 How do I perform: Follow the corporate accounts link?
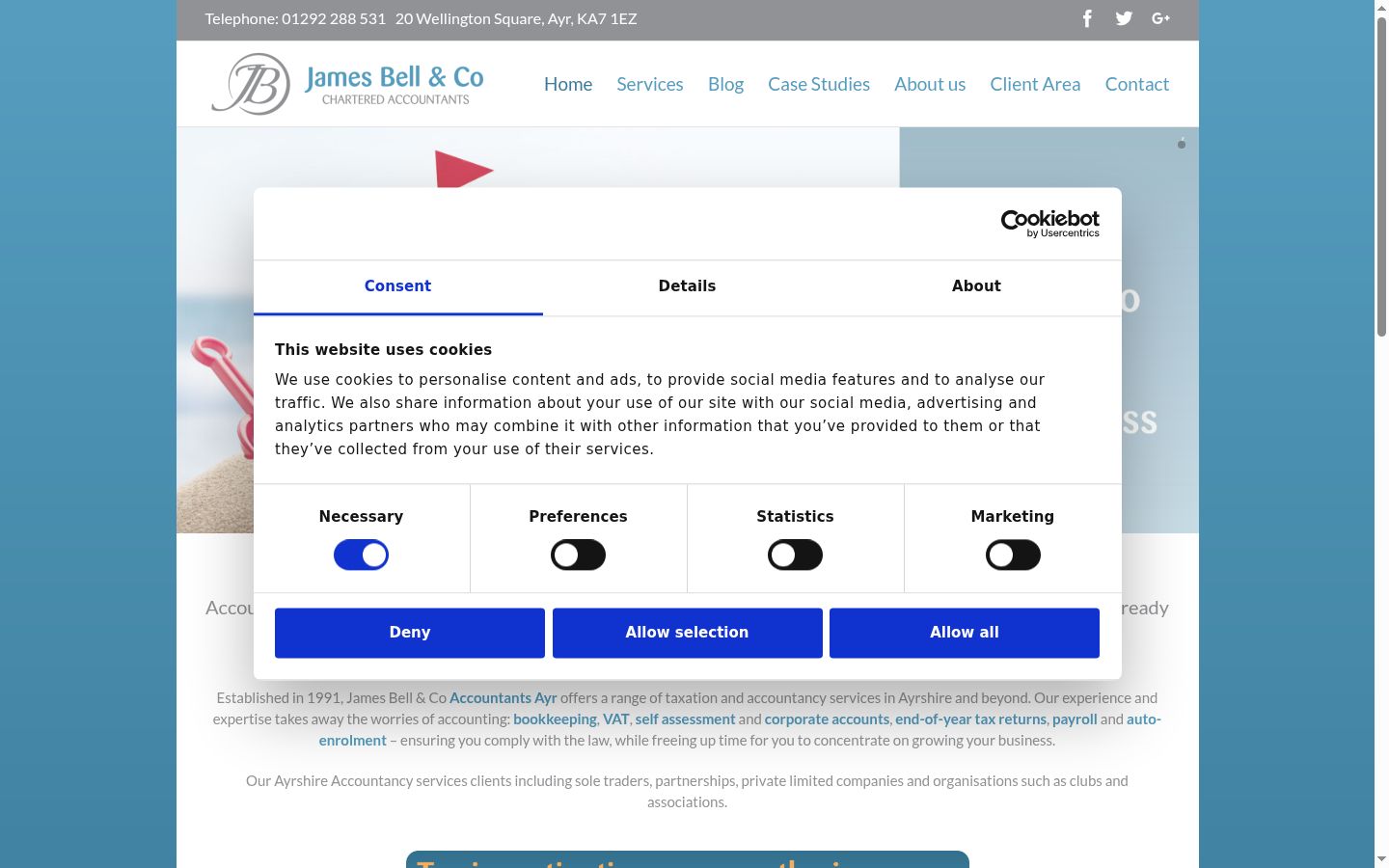click(x=827, y=719)
